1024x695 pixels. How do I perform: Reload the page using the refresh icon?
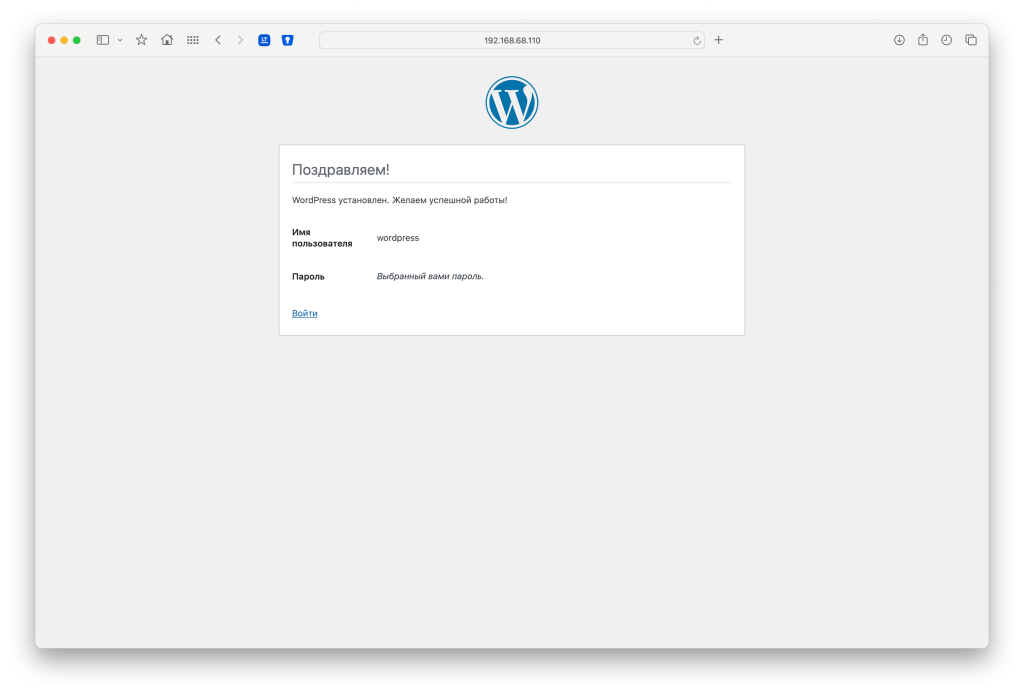coord(697,40)
